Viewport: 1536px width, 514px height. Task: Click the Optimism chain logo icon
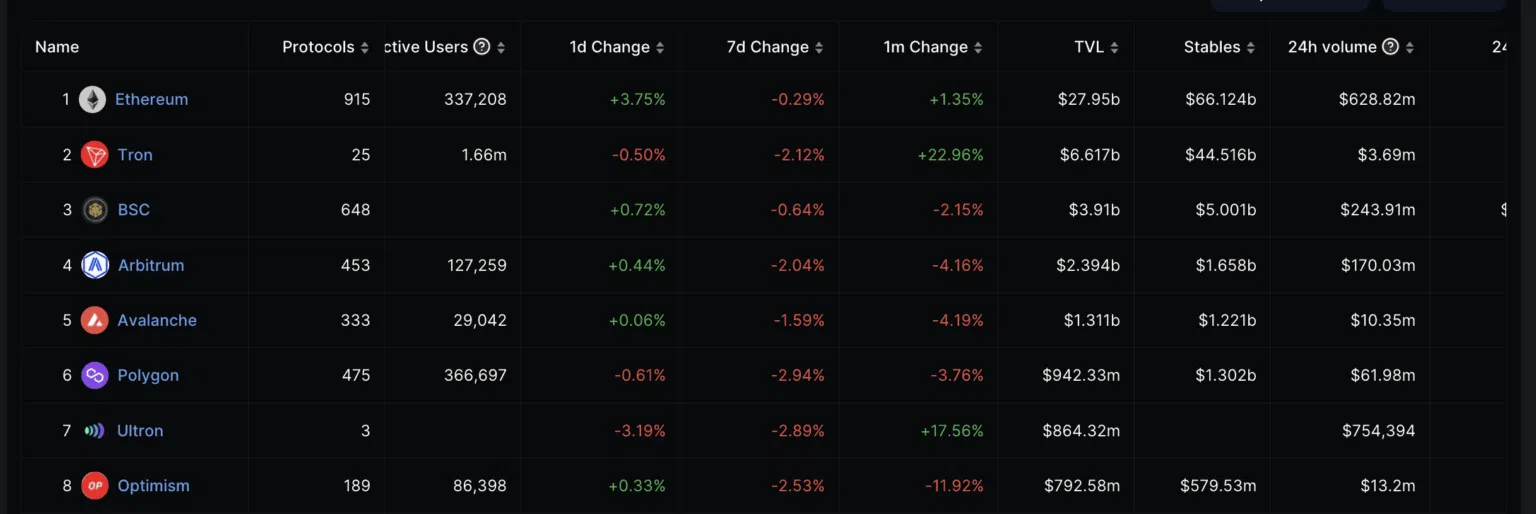click(94, 486)
